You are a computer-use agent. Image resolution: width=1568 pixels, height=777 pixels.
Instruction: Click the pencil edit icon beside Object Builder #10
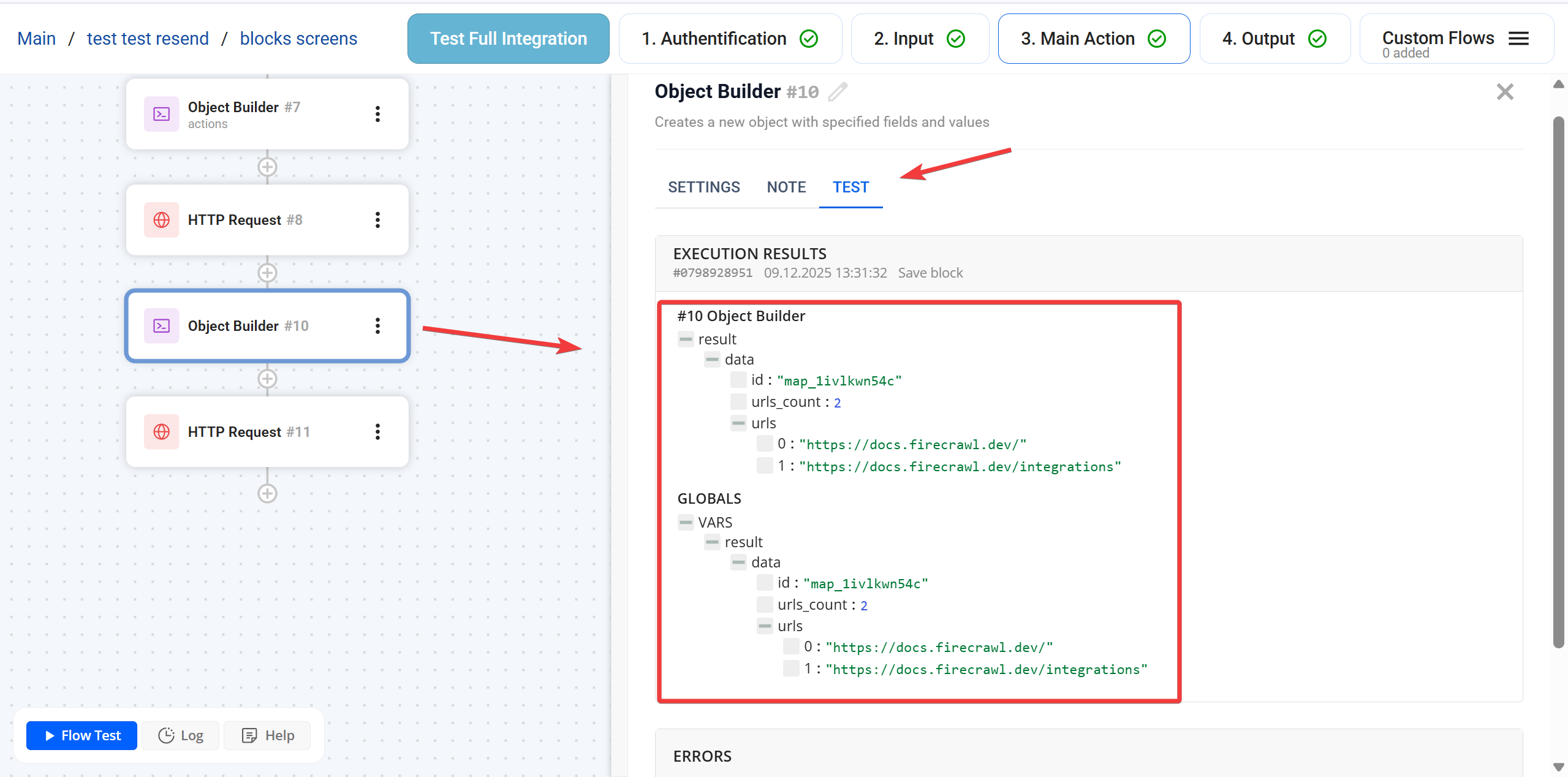point(838,92)
